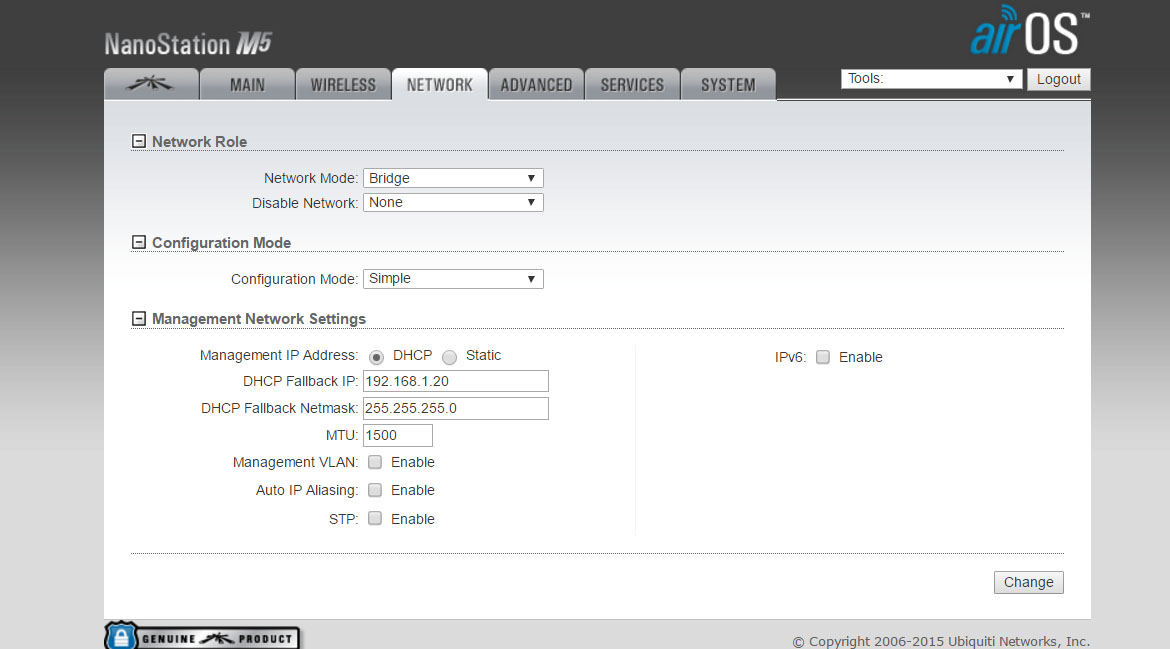Open the Disable Network dropdown
Viewport: 1170px width, 649px height.
453,202
